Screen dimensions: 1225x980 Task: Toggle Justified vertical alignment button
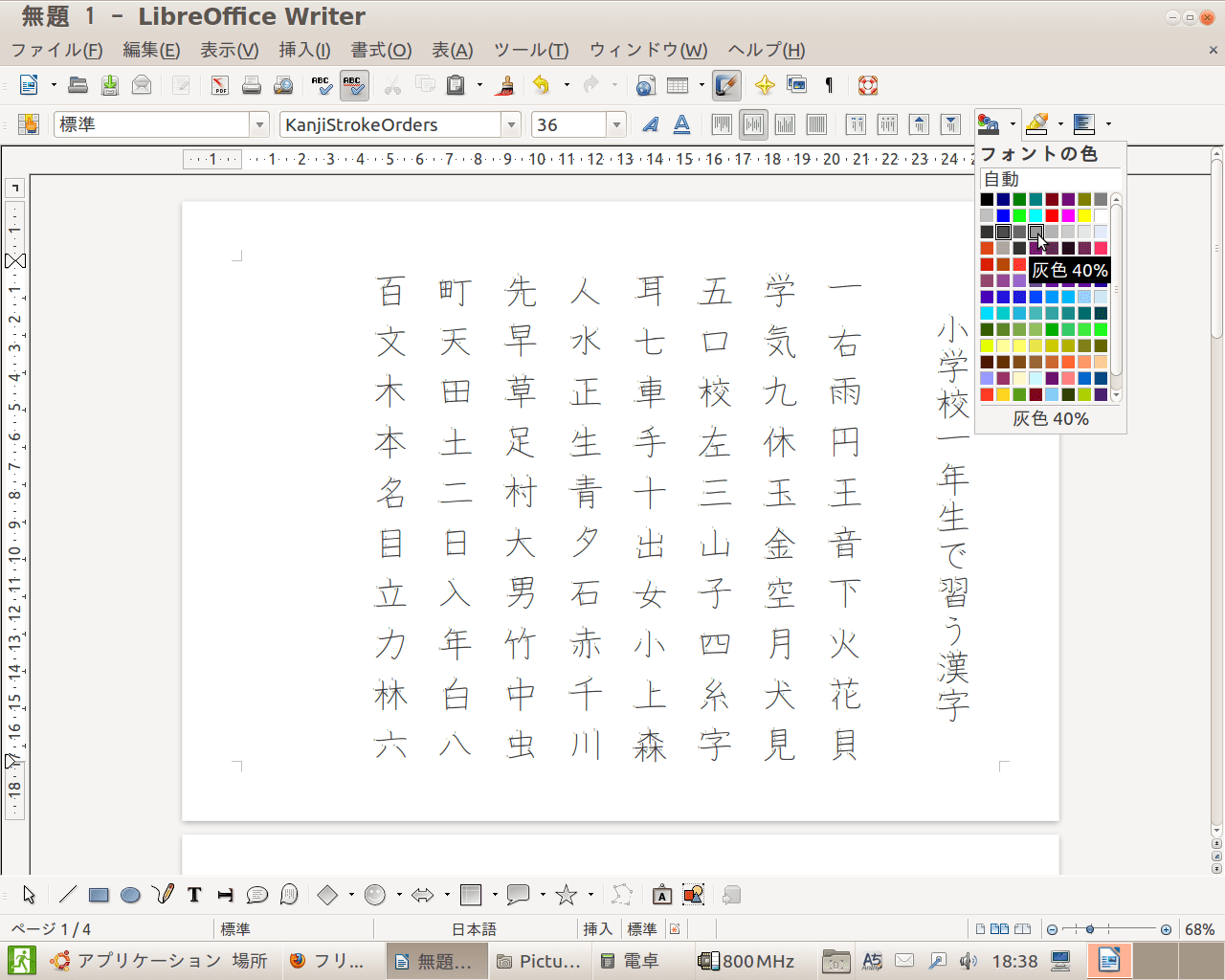pyautogui.click(x=816, y=123)
